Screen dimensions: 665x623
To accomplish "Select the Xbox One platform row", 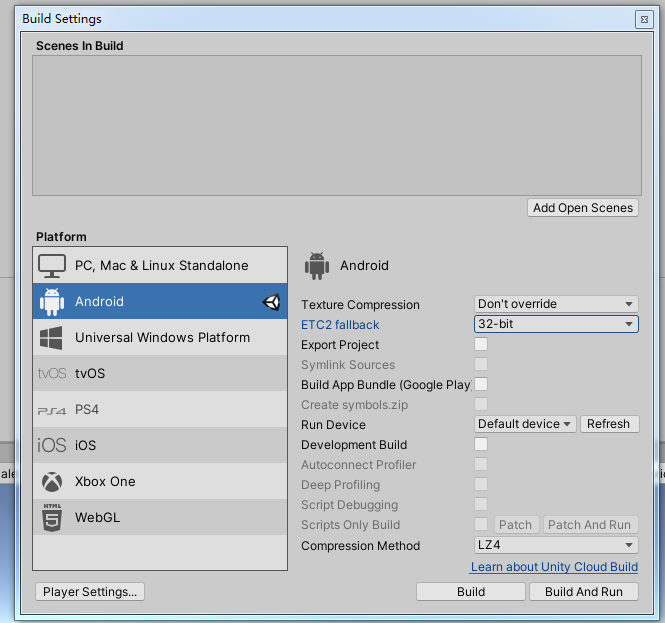I will pos(160,481).
